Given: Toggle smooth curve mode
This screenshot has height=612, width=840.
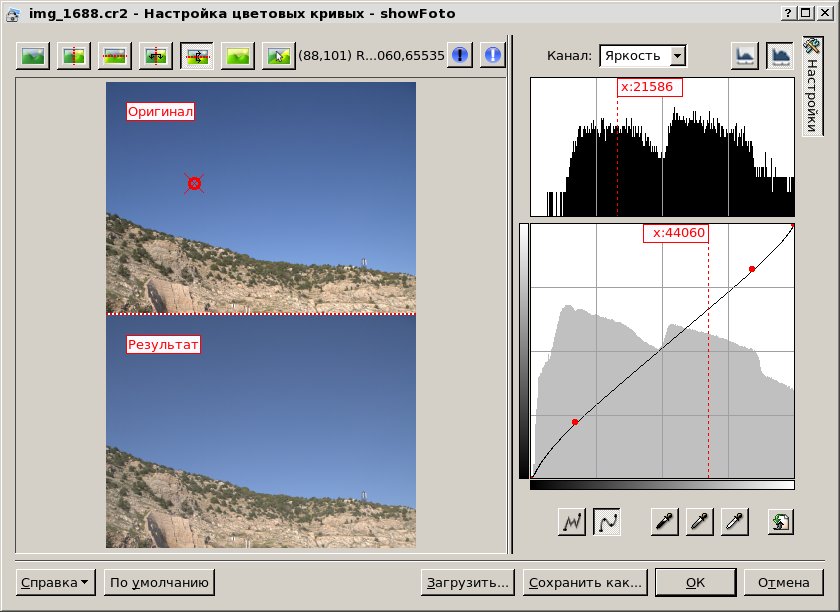Looking at the screenshot, I should pyautogui.click(x=607, y=521).
